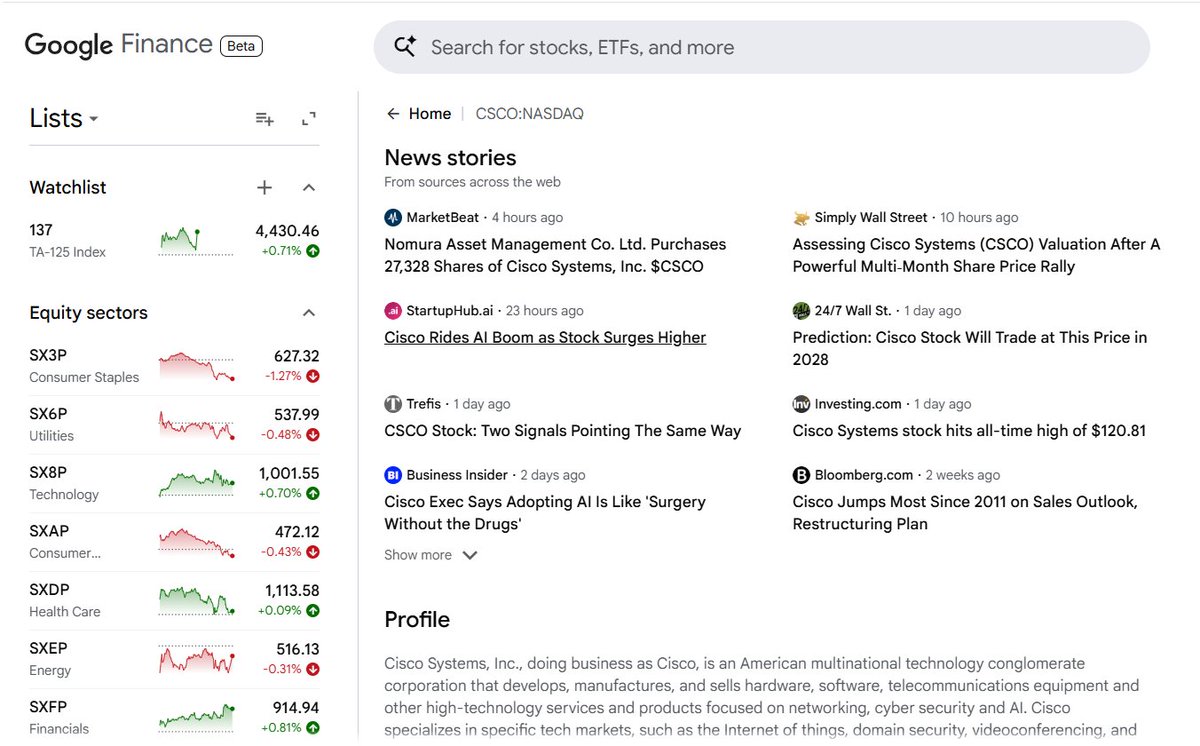Viewport: 1200px width, 746px height.
Task: Click the StartupHub.ai source icon
Action: 393,310
